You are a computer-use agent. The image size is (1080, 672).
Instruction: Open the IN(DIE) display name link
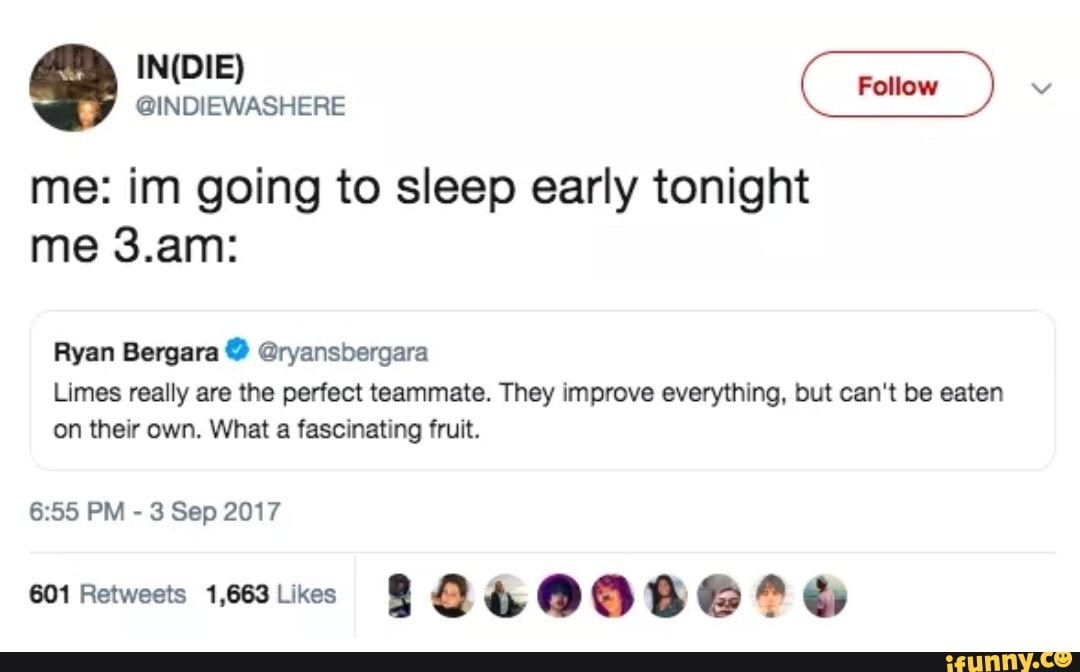[x=189, y=69]
